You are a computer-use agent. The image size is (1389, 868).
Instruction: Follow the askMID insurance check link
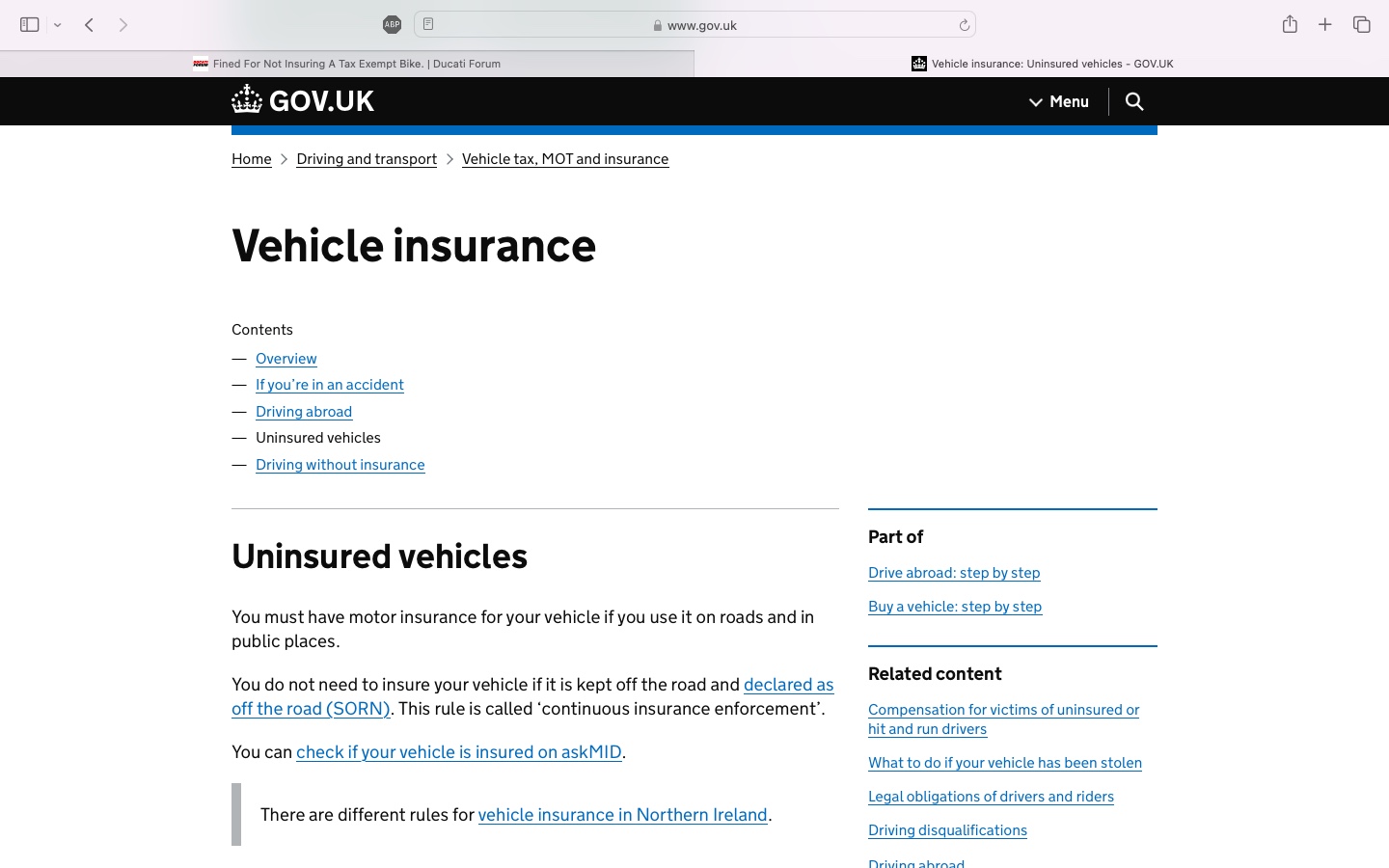[x=459, y=752]
